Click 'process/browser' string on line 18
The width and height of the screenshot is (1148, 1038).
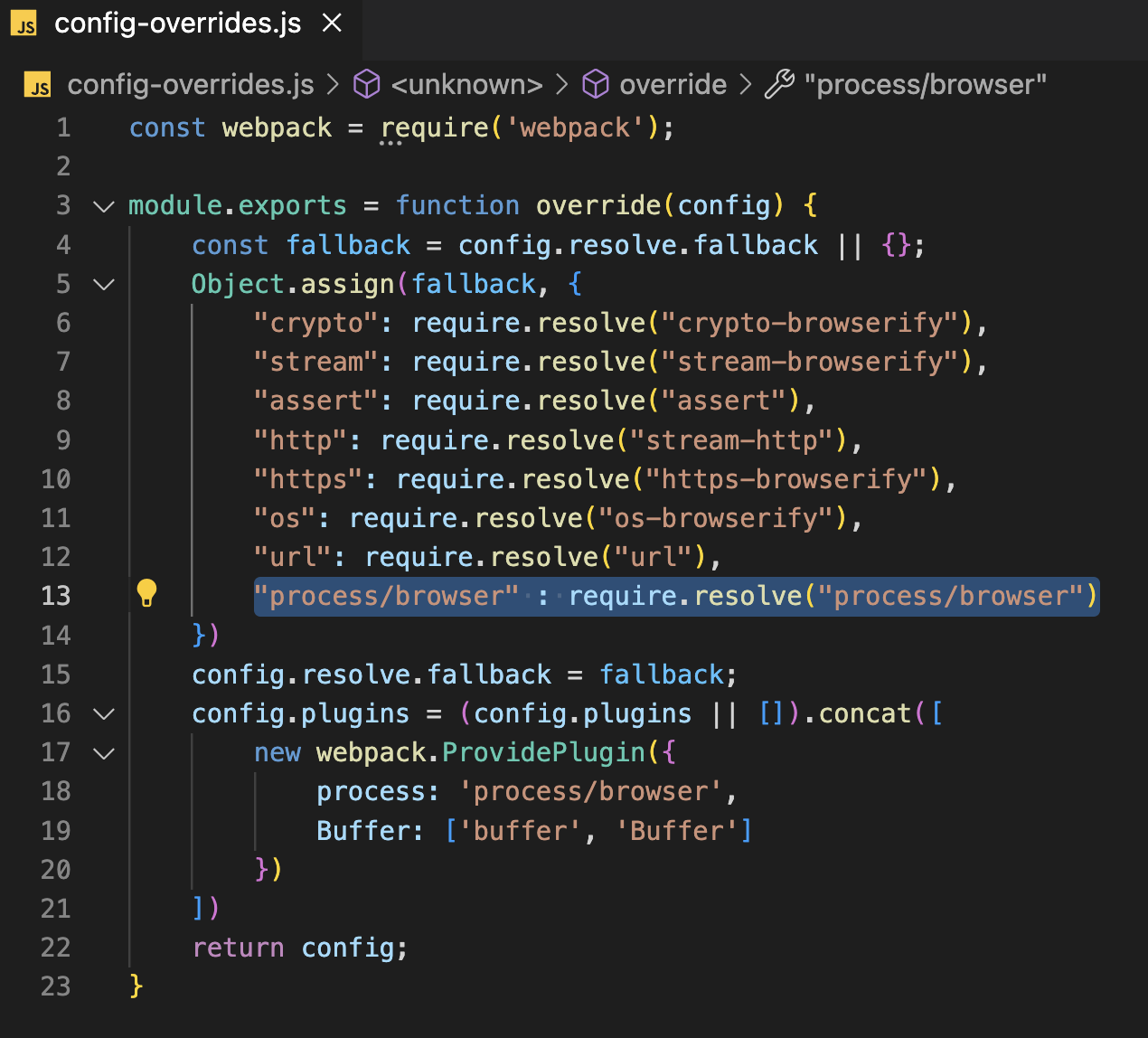point(590,791)
